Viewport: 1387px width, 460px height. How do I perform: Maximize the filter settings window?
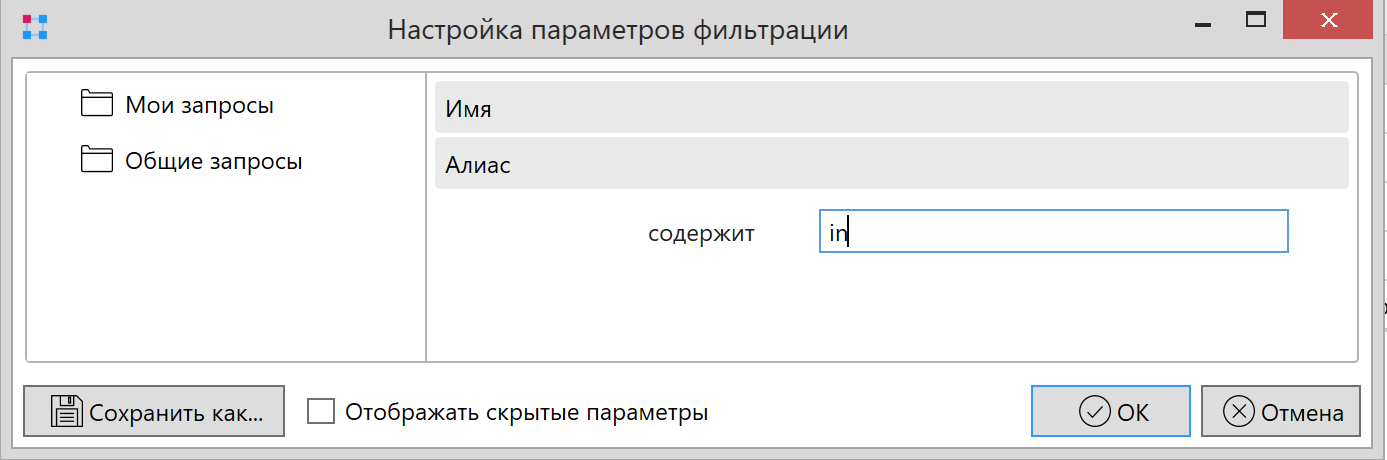pos(1255,19)
